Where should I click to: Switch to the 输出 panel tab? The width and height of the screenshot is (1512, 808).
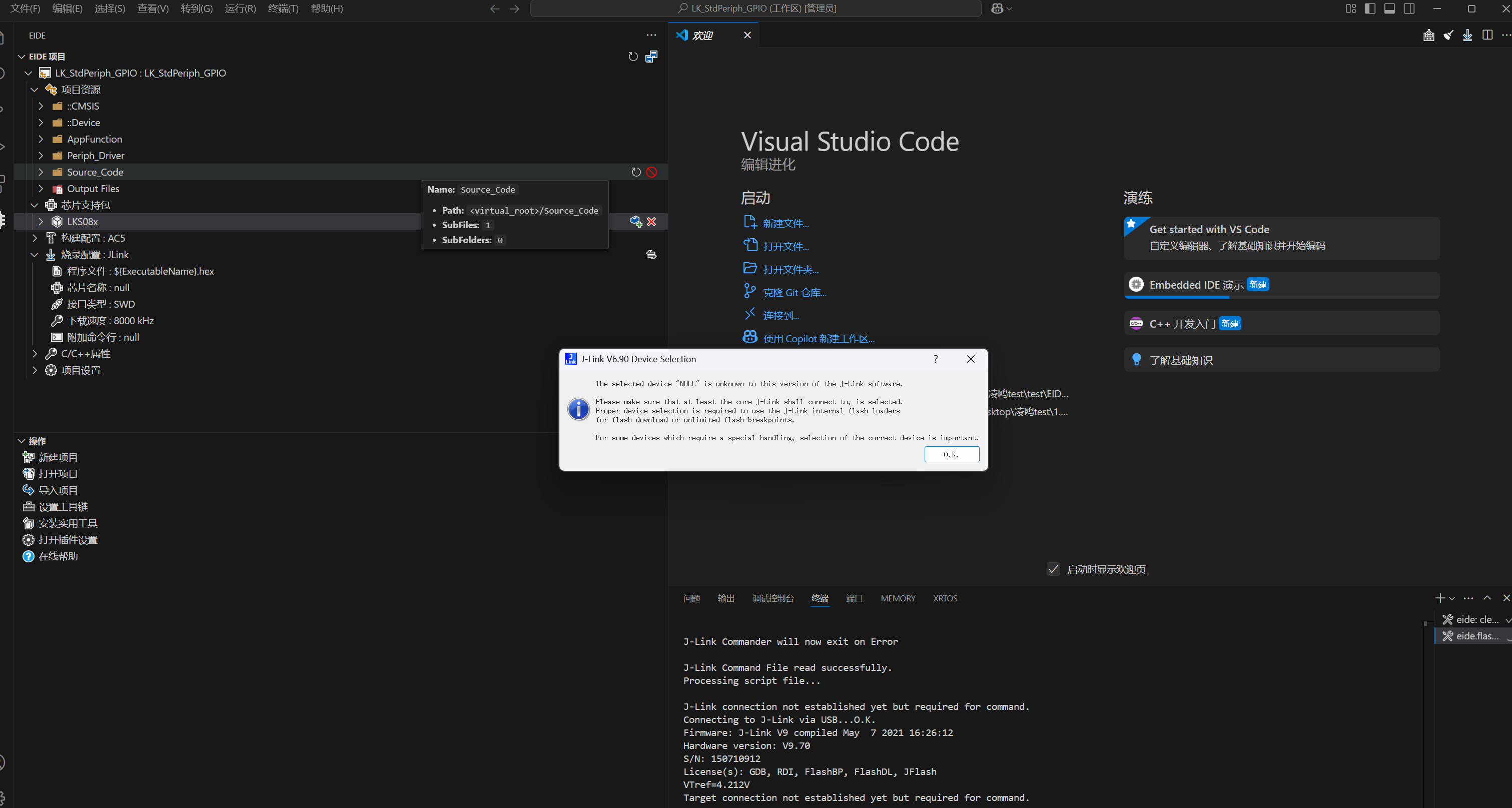[x=726, y=598]
